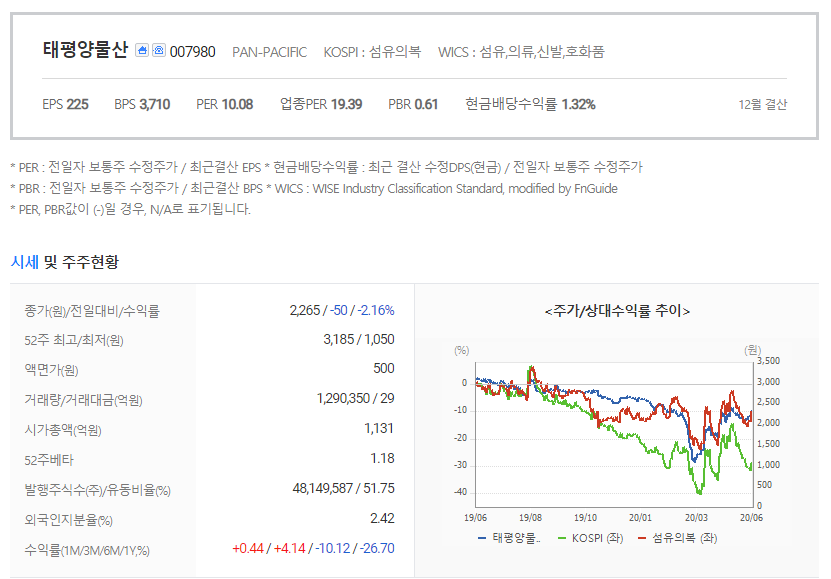Click the 섬유의복 (좌) legend entry
The image size is (831, 579).
[678, 538]
